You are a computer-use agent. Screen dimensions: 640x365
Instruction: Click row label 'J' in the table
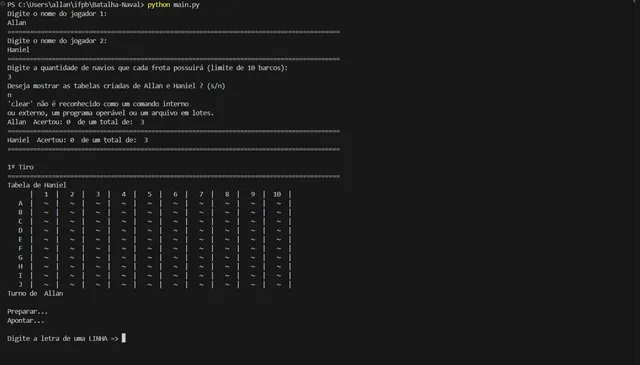coord(20,284)
